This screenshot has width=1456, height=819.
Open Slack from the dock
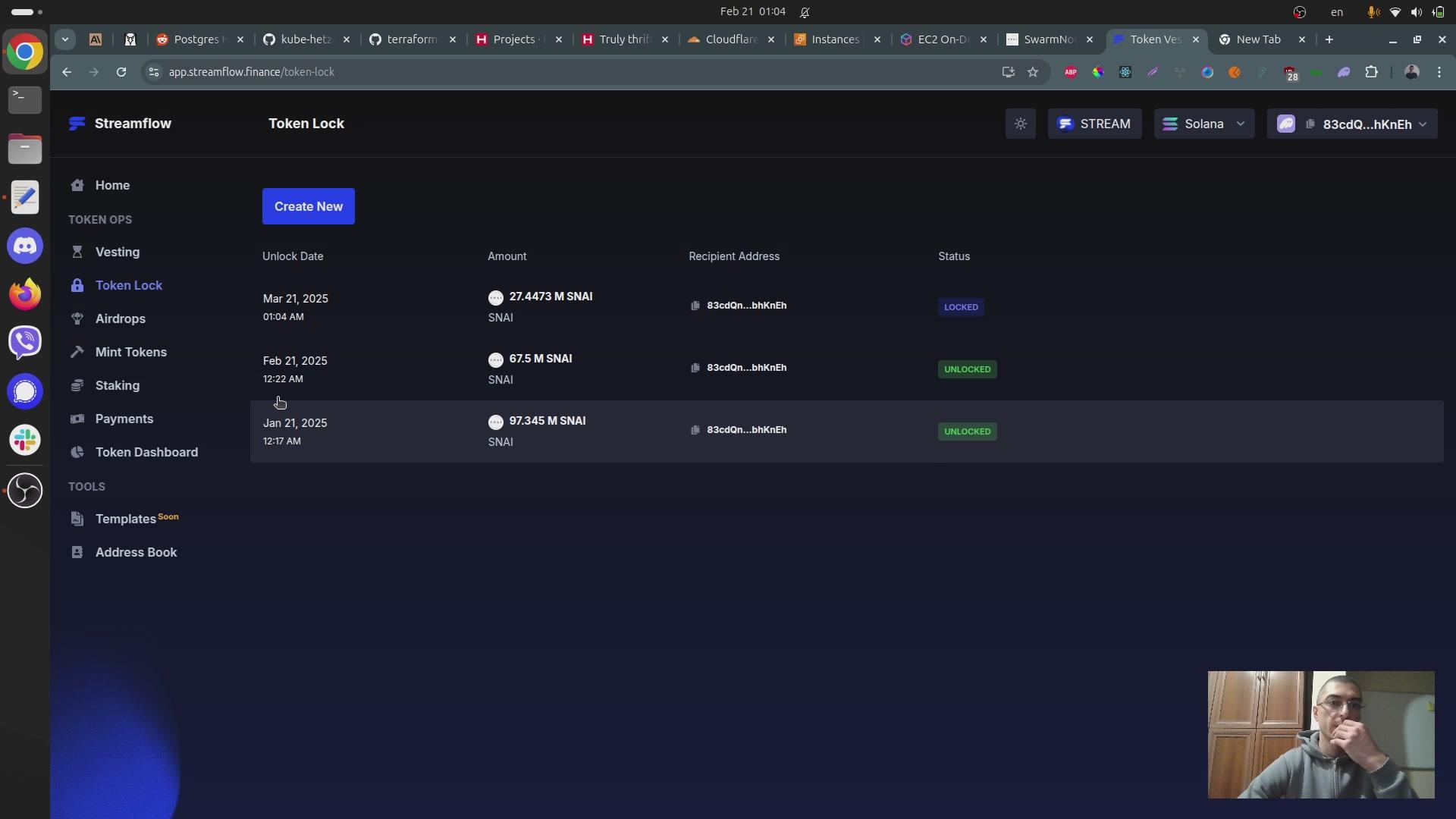[x=25, y=440]
